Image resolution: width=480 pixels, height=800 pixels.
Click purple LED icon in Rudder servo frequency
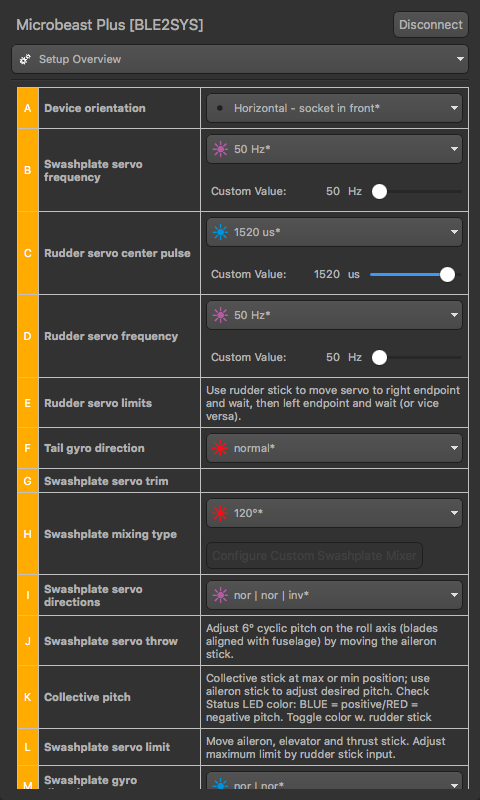[x=220, y=316]
